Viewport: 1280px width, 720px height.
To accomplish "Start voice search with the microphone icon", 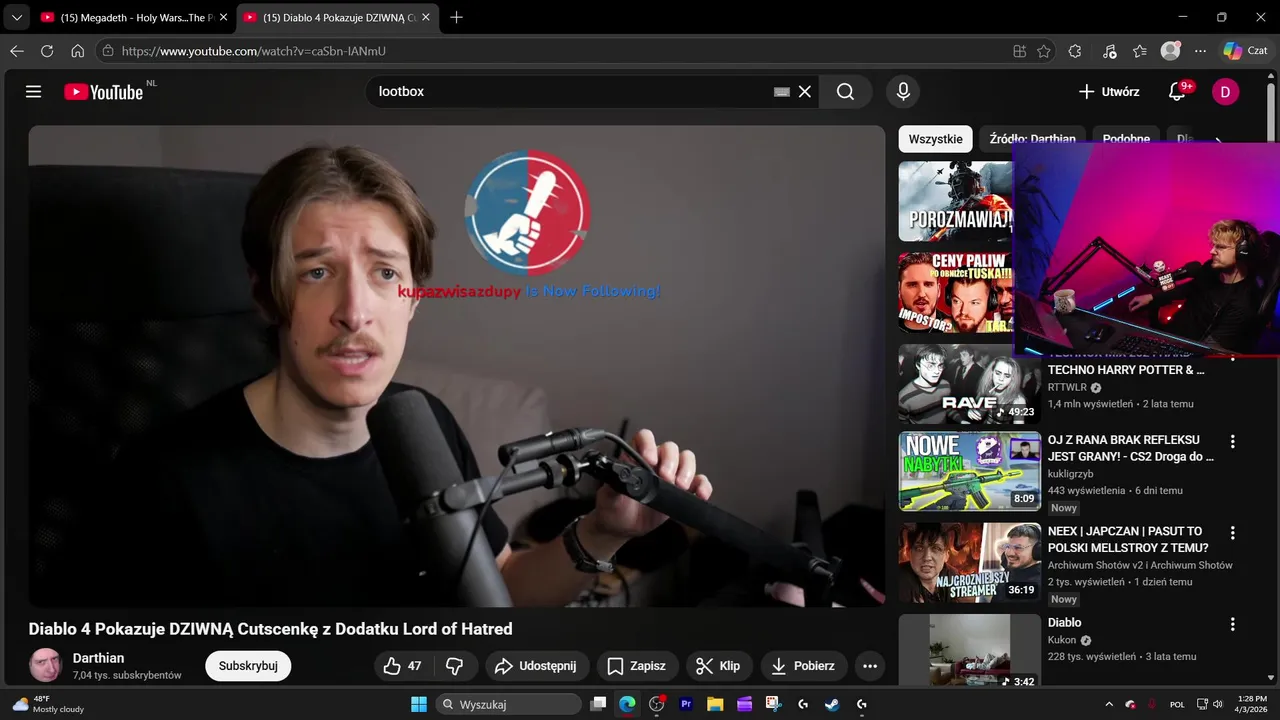I will point(903,92).
